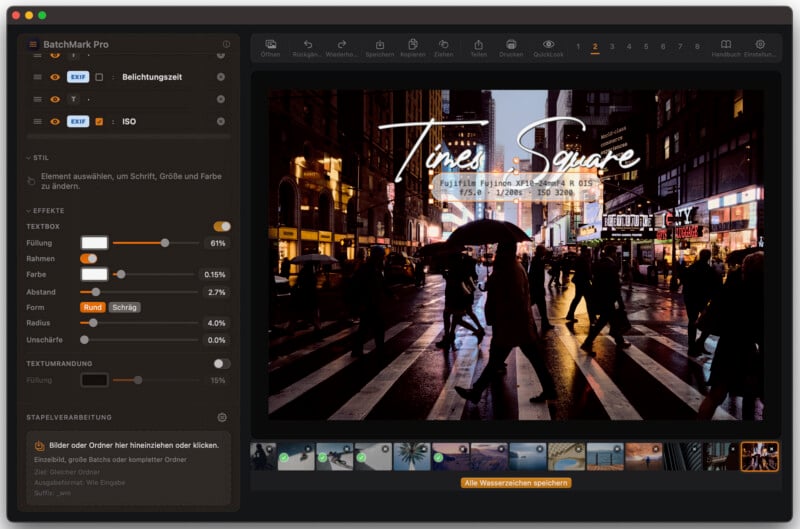Open Stapelverarbeitung settings gear
The width and height of the screenshot is (800, 529).
coord(222,417)
